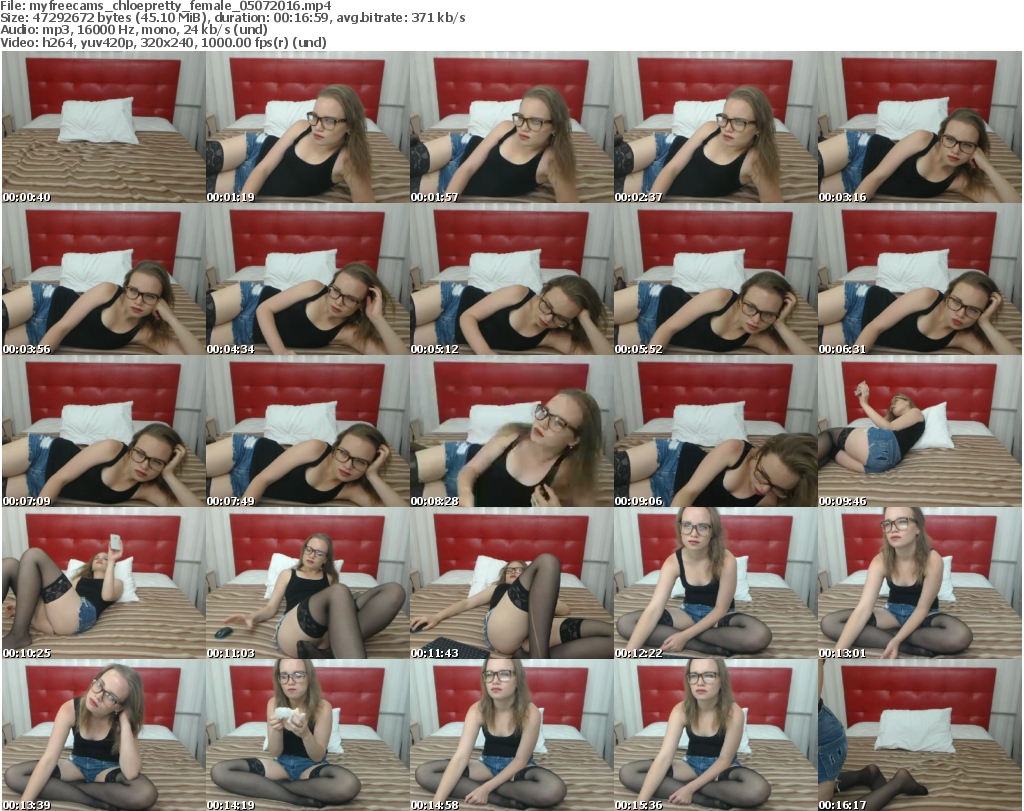This screenshot has height=811, width=1024.
Task: Select the frame stamped 00:09:06
Action: [715, 432]
